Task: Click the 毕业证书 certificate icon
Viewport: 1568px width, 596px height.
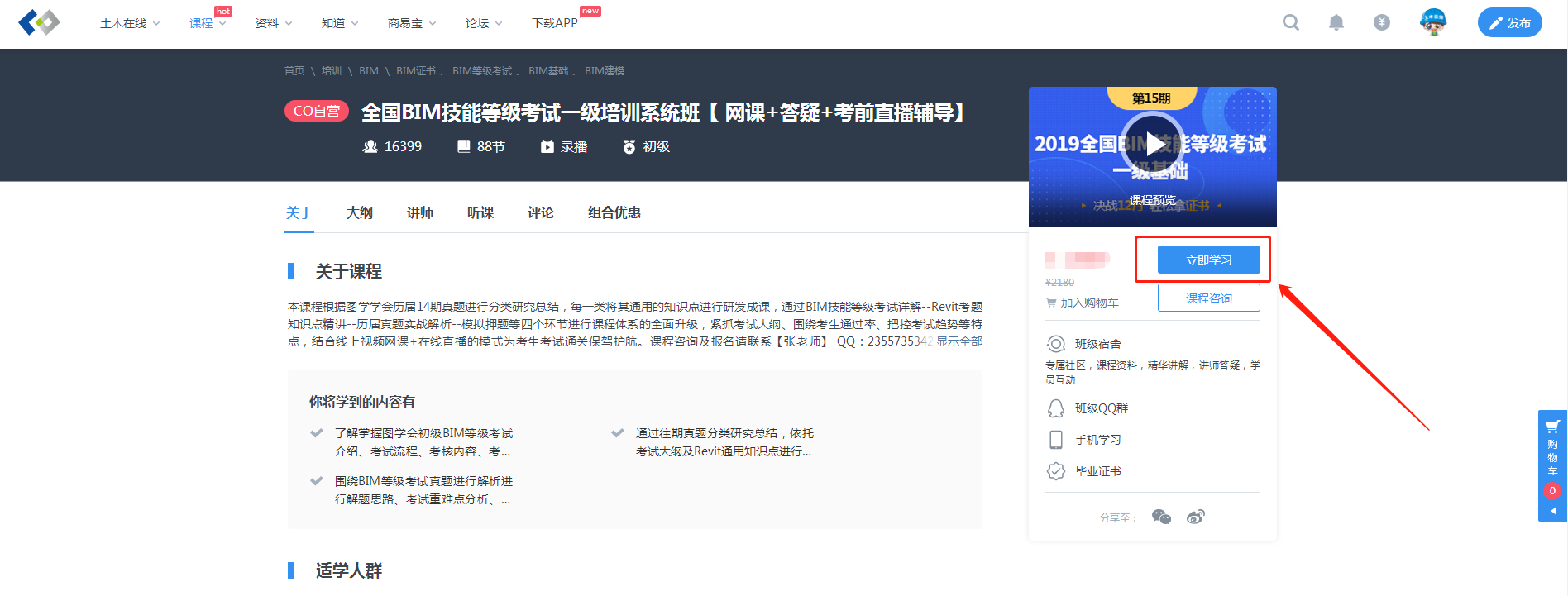Action: 1056,471
